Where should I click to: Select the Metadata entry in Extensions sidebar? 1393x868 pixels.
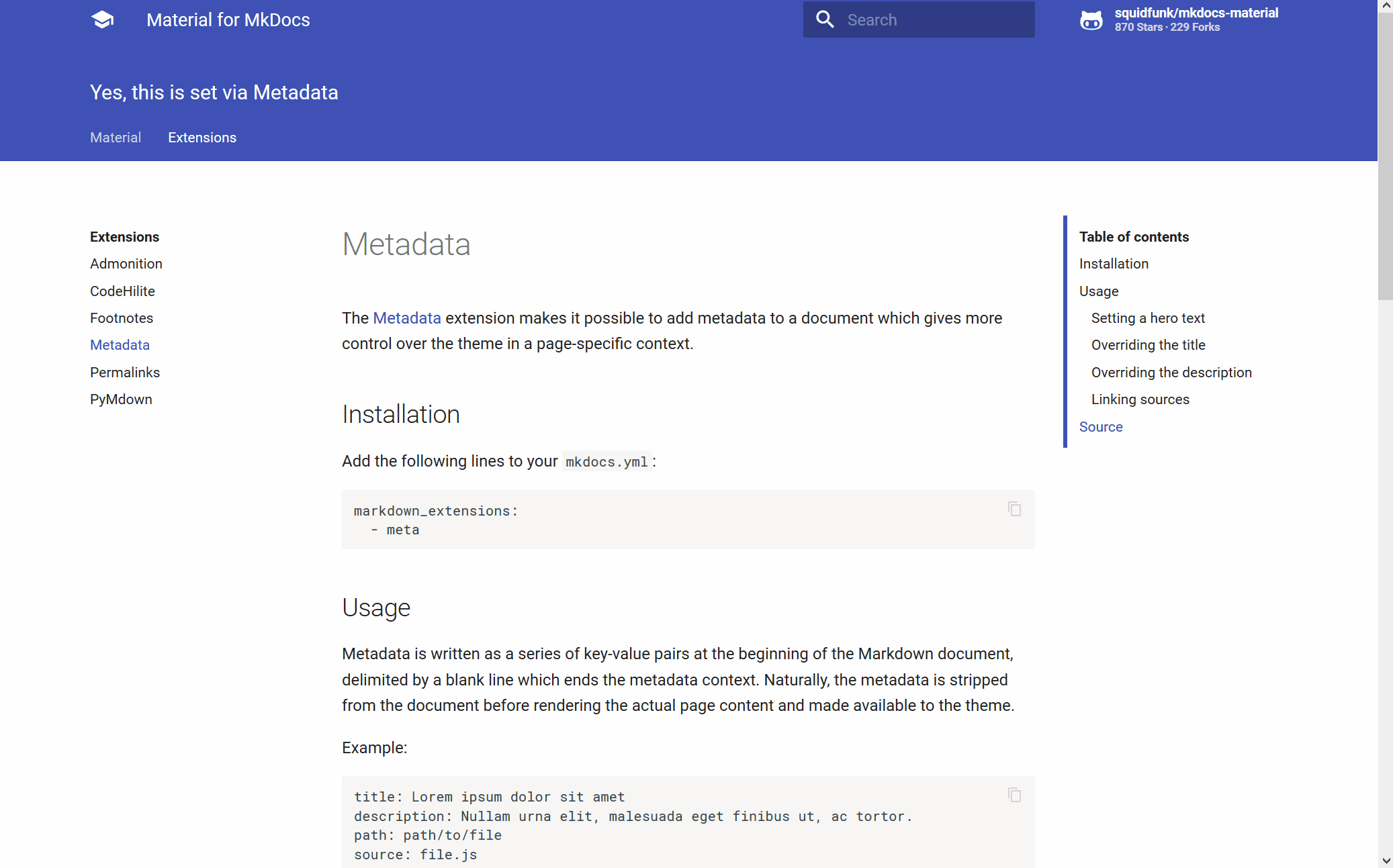coord(120,344)
